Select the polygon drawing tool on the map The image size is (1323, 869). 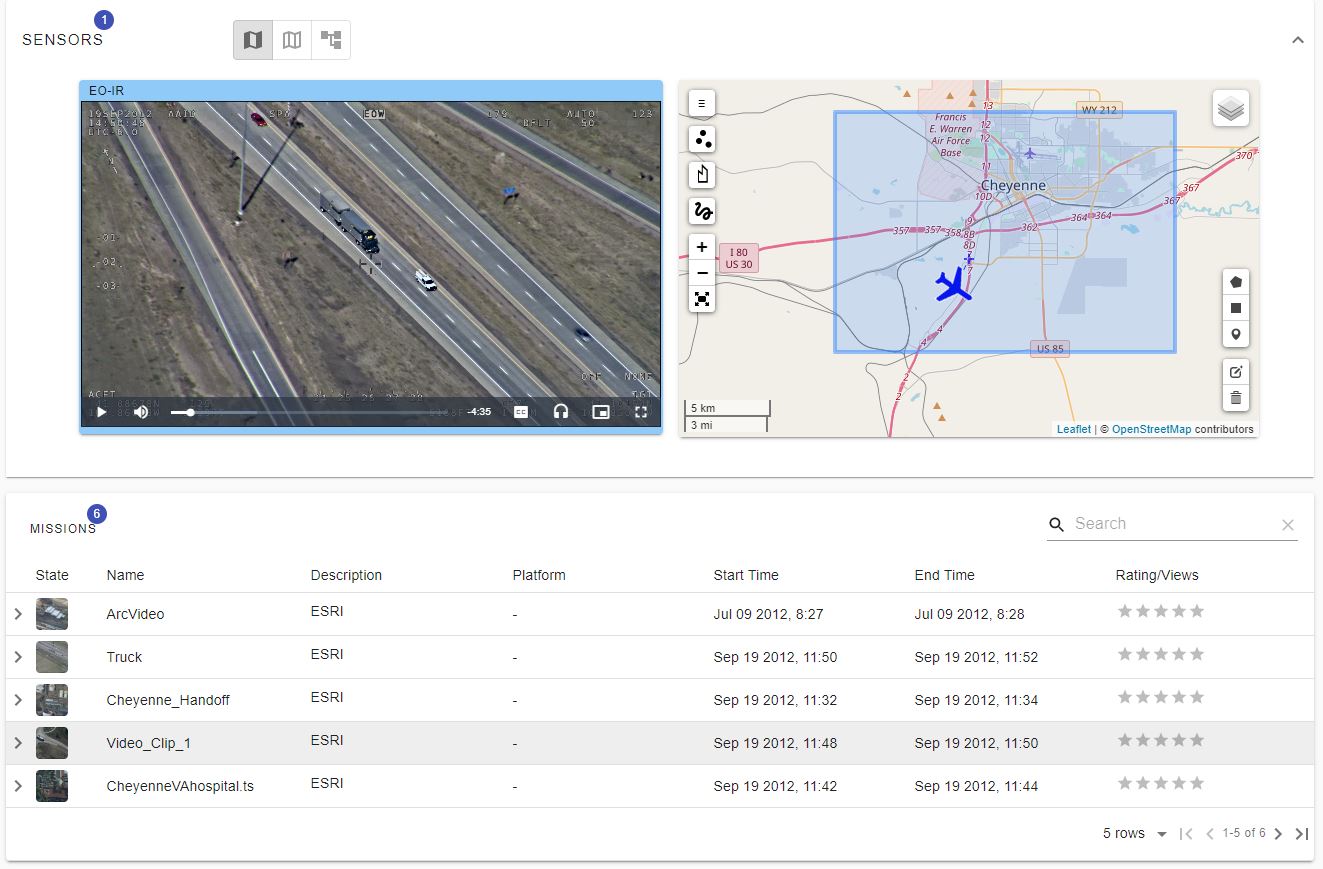tap(1236, 281)
